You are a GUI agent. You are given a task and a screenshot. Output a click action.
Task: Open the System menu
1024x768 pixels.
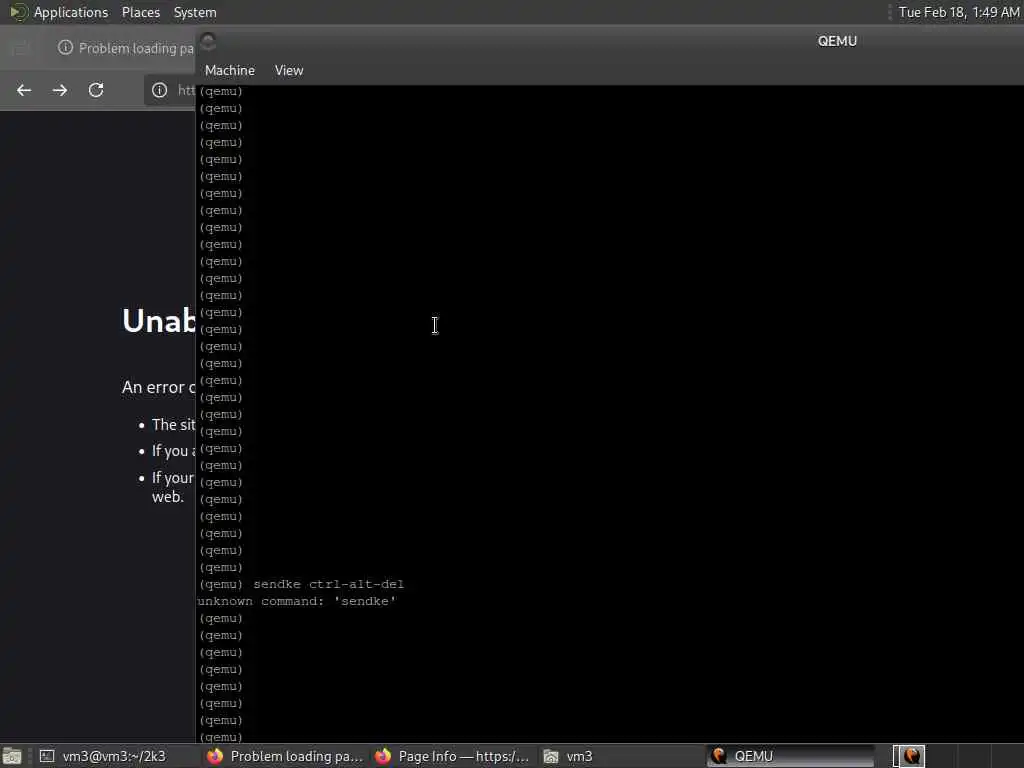[195, 12]
